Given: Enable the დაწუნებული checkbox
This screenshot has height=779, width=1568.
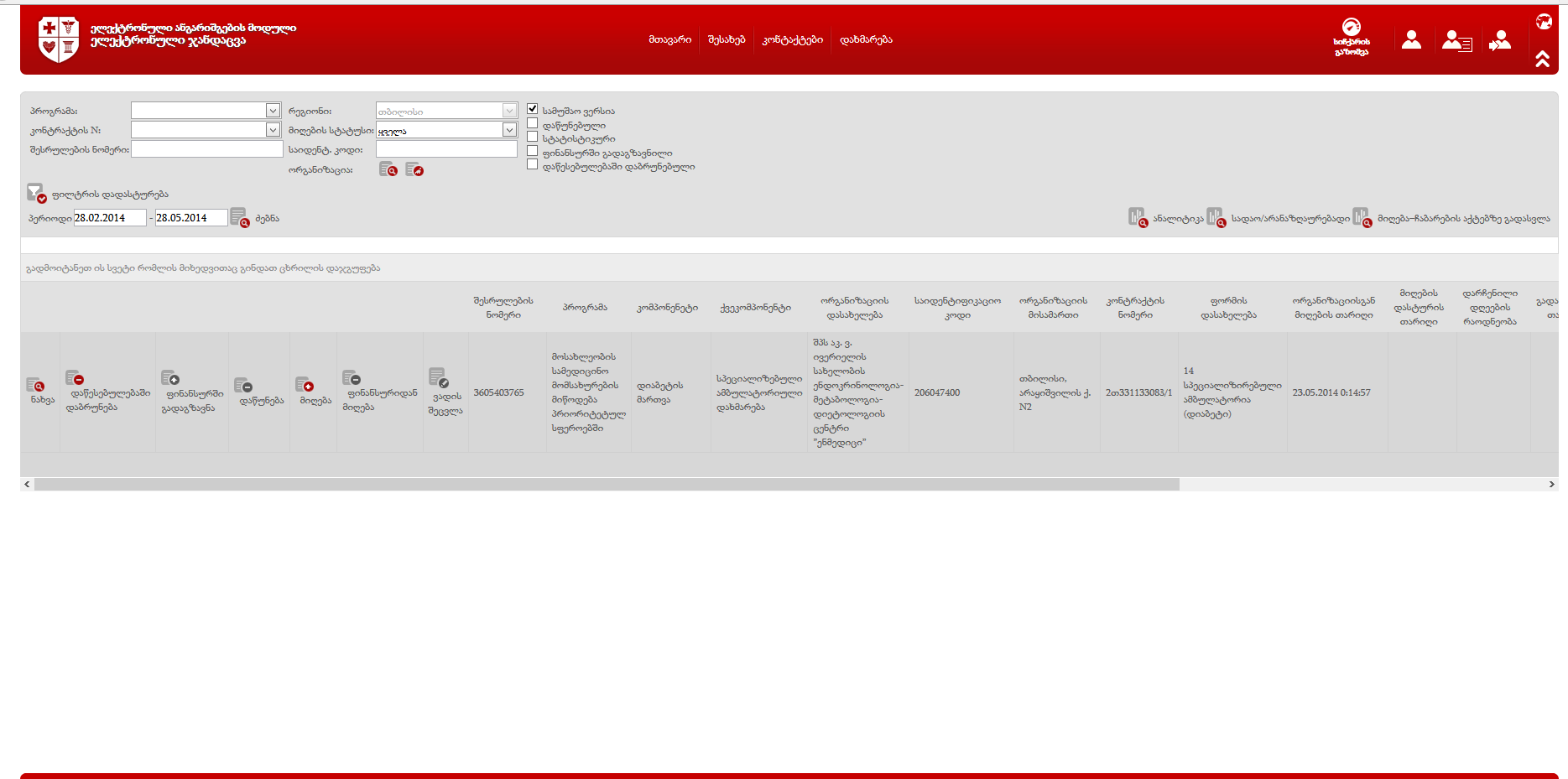Looking at the screenshot, I should point(532,123).
